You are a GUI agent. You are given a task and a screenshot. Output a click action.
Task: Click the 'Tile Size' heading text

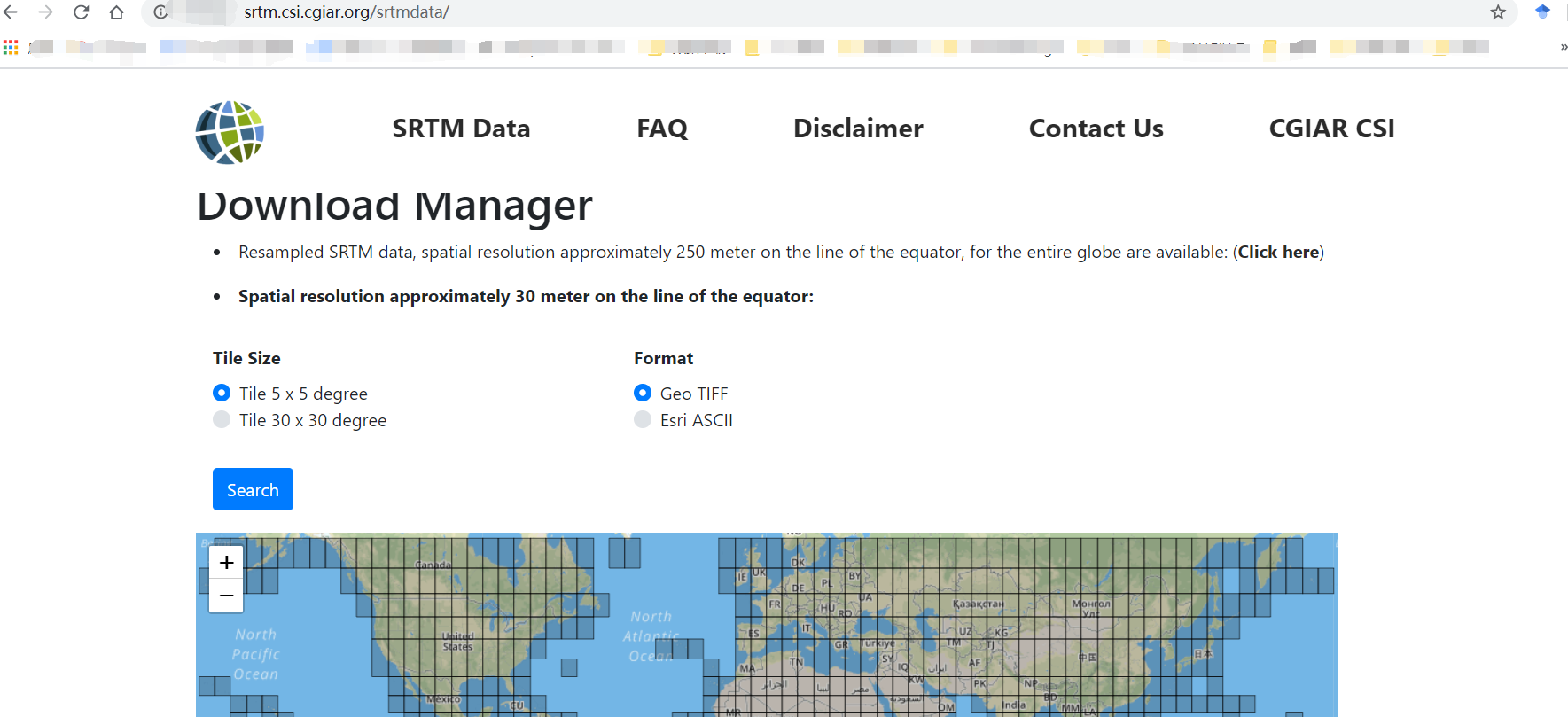point(246,358)
